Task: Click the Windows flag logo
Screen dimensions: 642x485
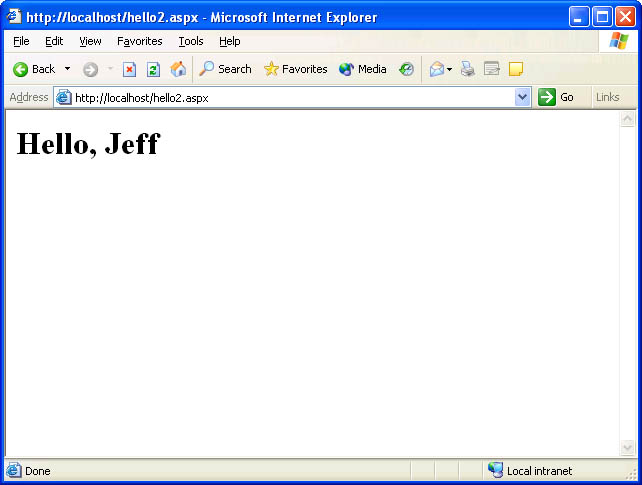Action: coord(619,41)
